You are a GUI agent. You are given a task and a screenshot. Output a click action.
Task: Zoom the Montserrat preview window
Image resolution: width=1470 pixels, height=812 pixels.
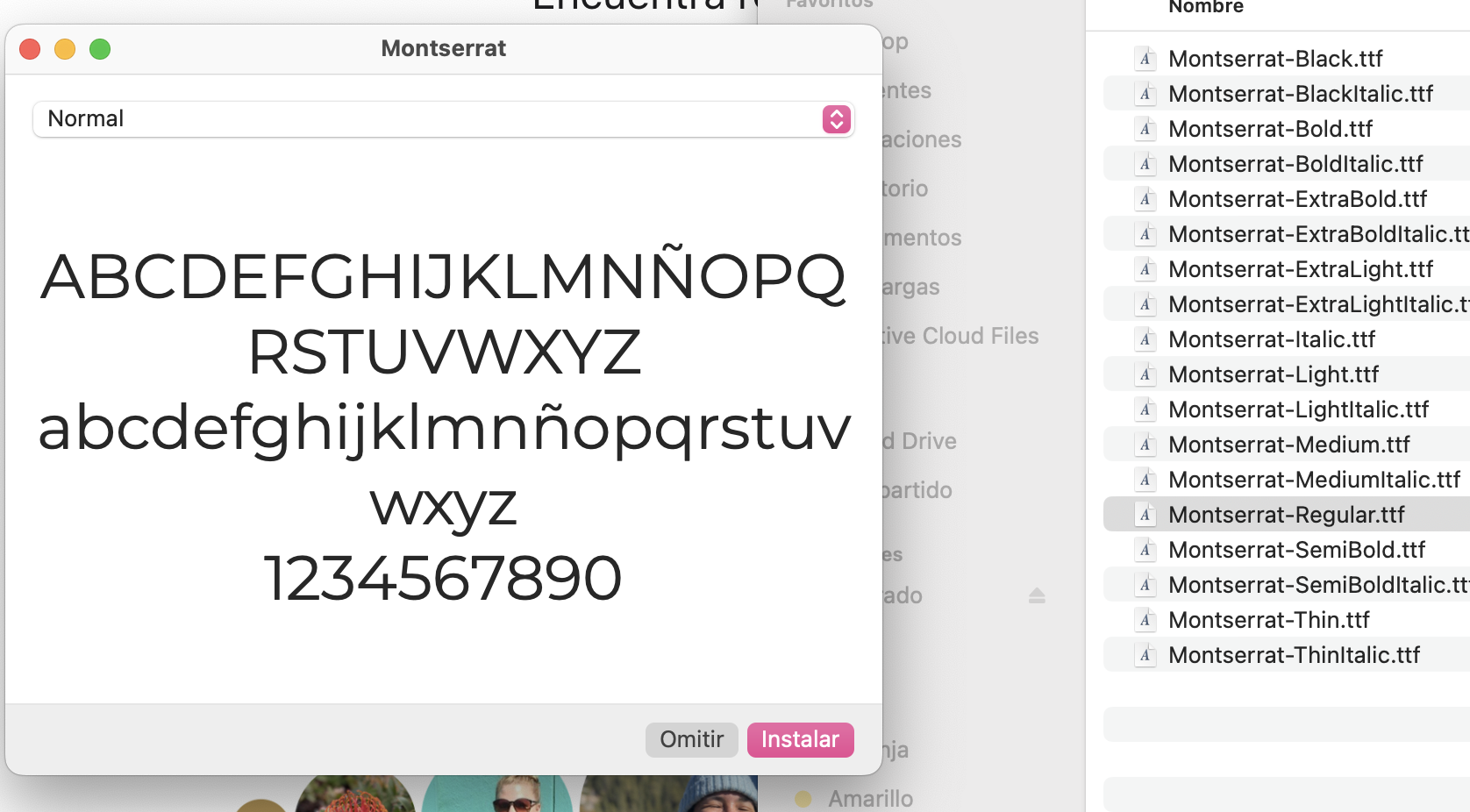coord(100,49)
